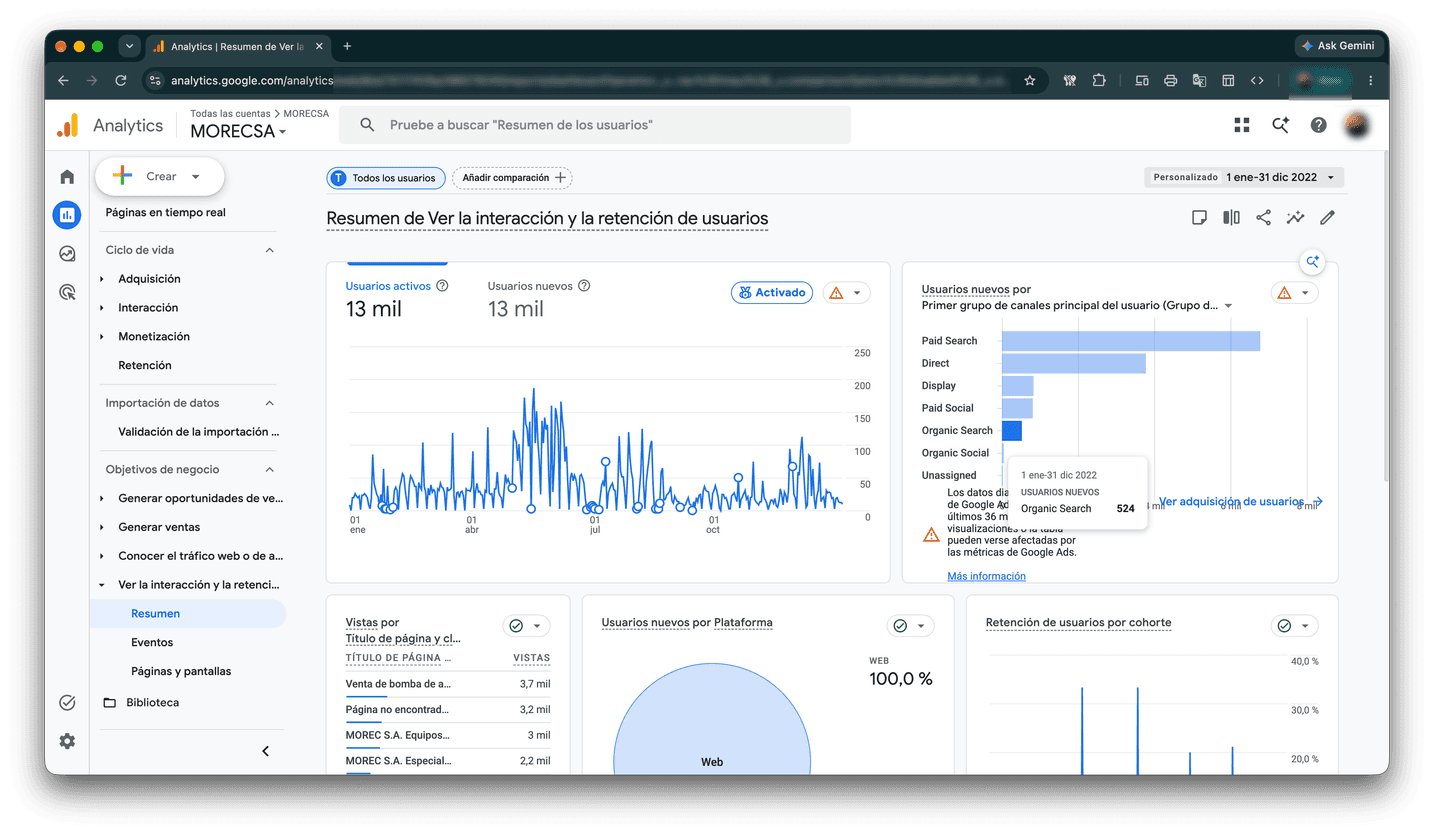Open the Google apps grid icon
This screenshot has height=834, width=1434.
(x=1242, y=125)
